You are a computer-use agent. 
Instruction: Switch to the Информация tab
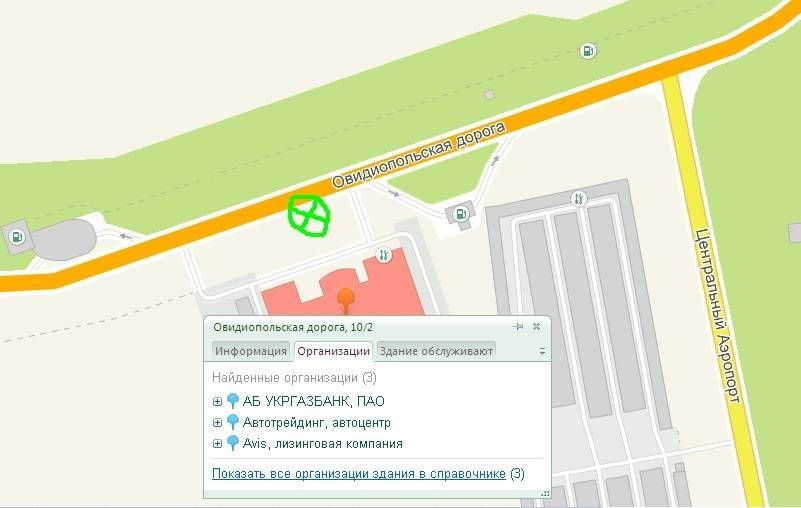[x=251, y=351]
